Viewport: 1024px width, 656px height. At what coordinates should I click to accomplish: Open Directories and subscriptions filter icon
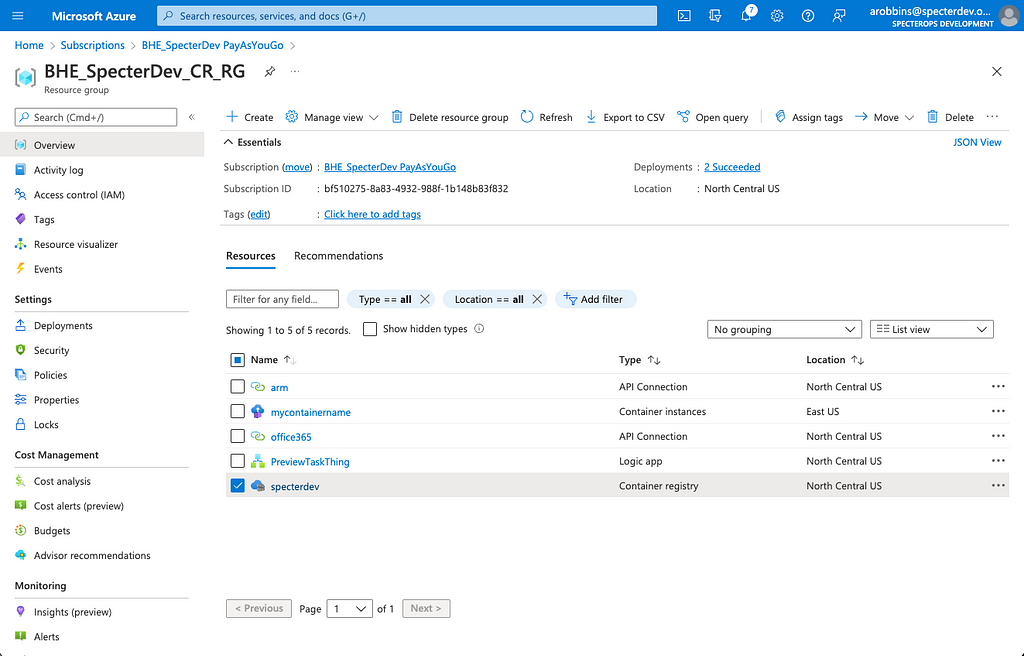(x=715, y=16)
